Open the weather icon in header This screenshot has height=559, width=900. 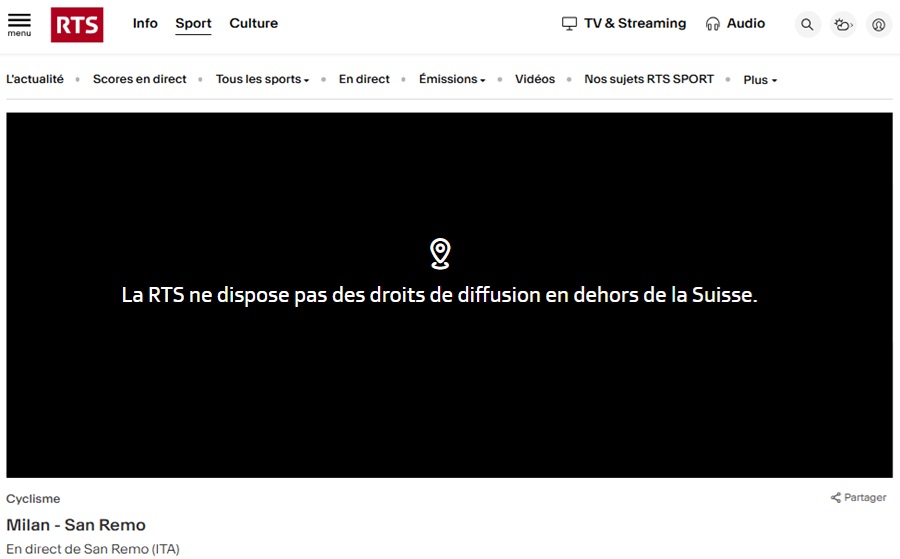[843, 25]
